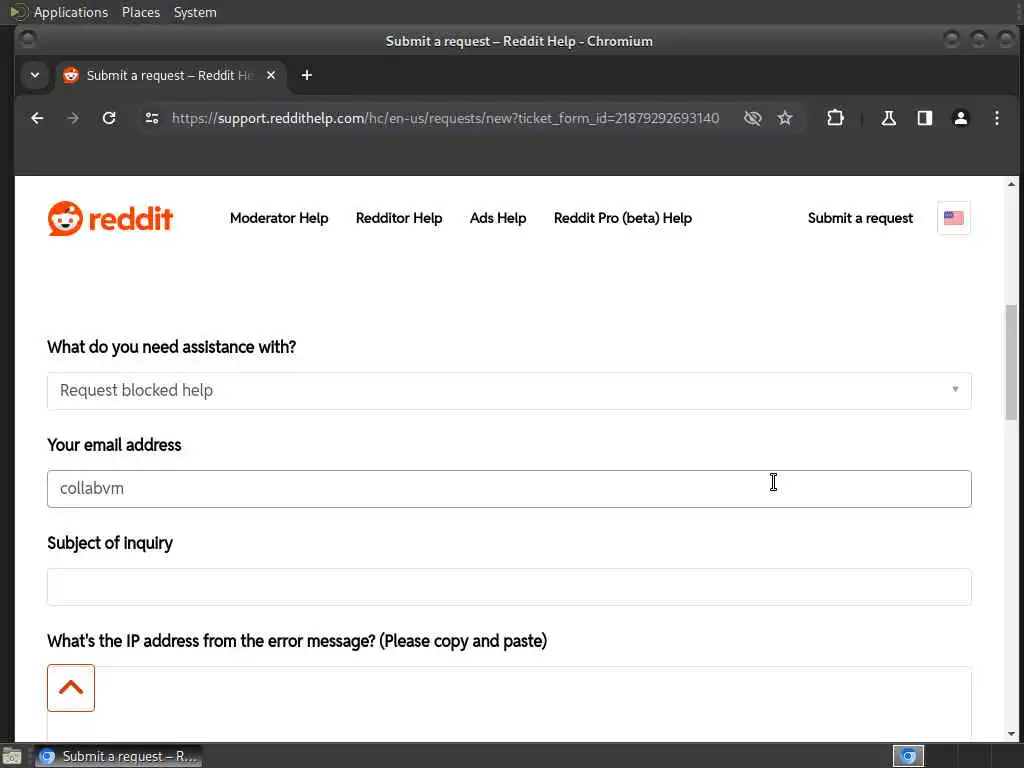The width and height of the screenshot is (1024, 768).
Task: Open the profile avatar icon
Action: point(961,118)
